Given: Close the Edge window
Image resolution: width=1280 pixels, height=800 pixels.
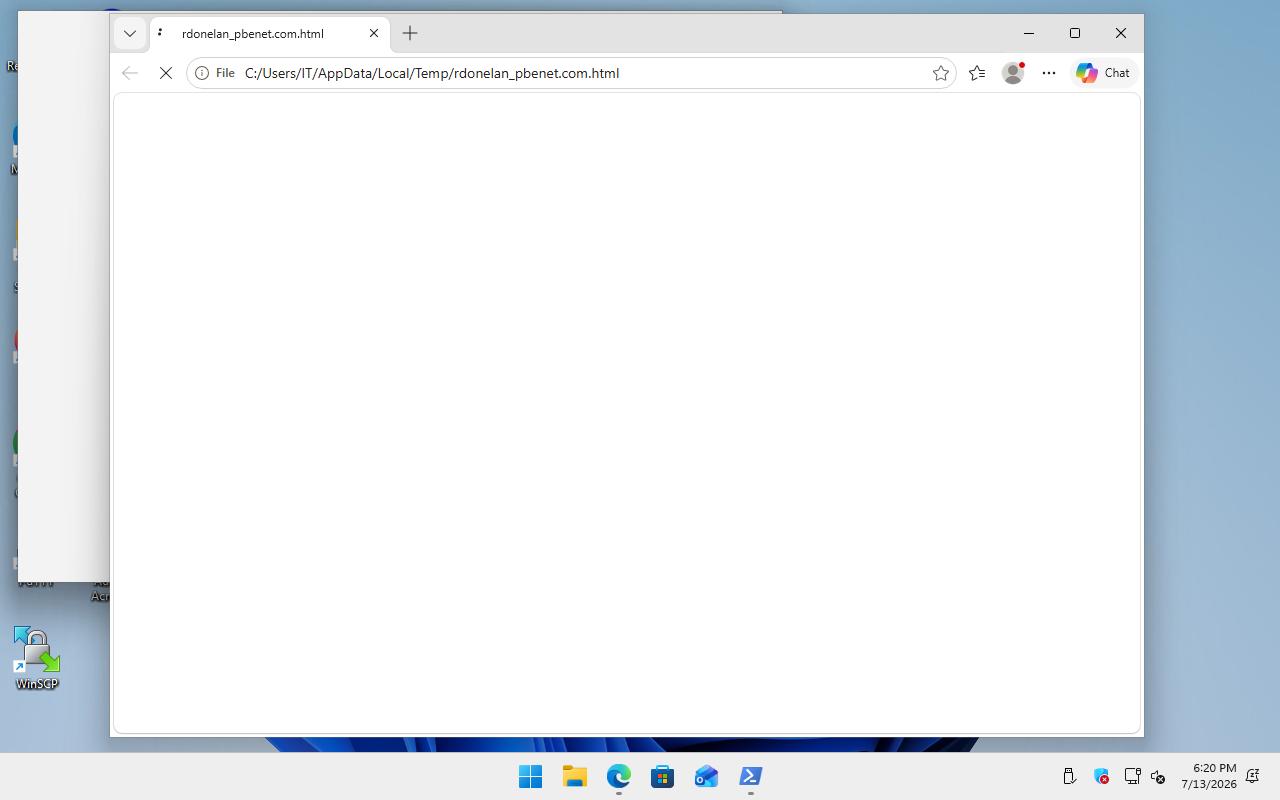Looking at the screenshot, I should pos(1121,33).
